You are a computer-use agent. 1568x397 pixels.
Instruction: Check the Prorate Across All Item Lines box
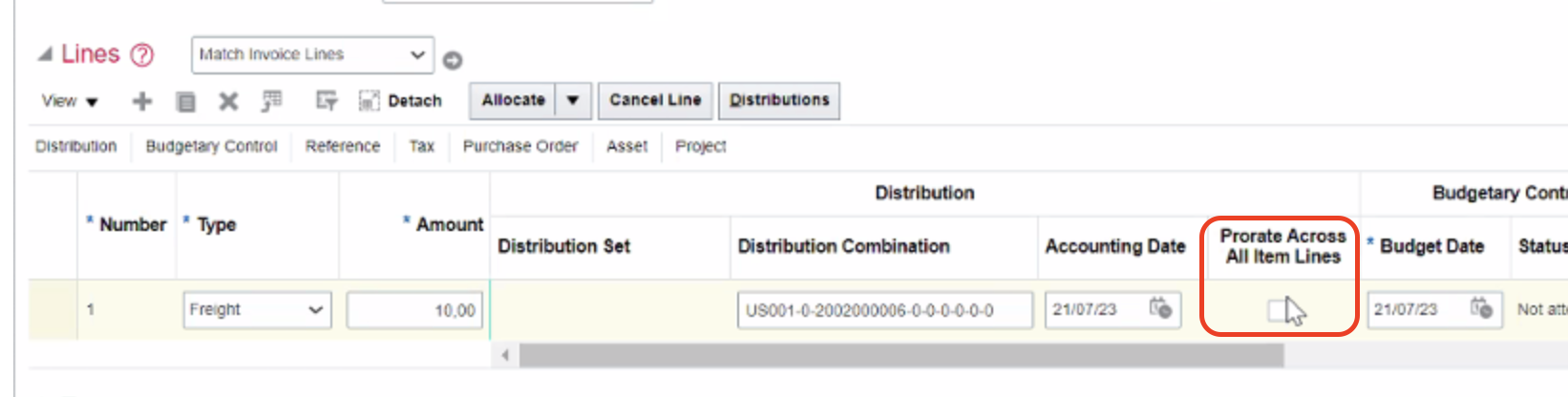(x=1278, y=309)
